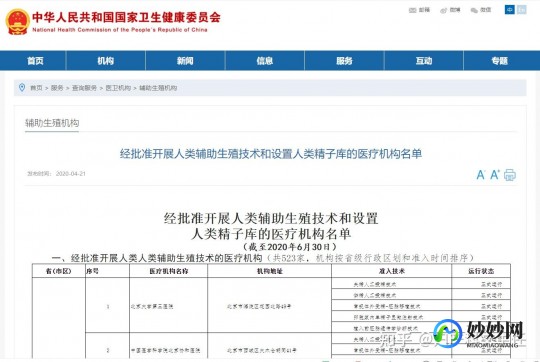This screenshot has height=362, width=540.
Task: Click the 运行状态 table column header
Action: [x=481, y=271]
